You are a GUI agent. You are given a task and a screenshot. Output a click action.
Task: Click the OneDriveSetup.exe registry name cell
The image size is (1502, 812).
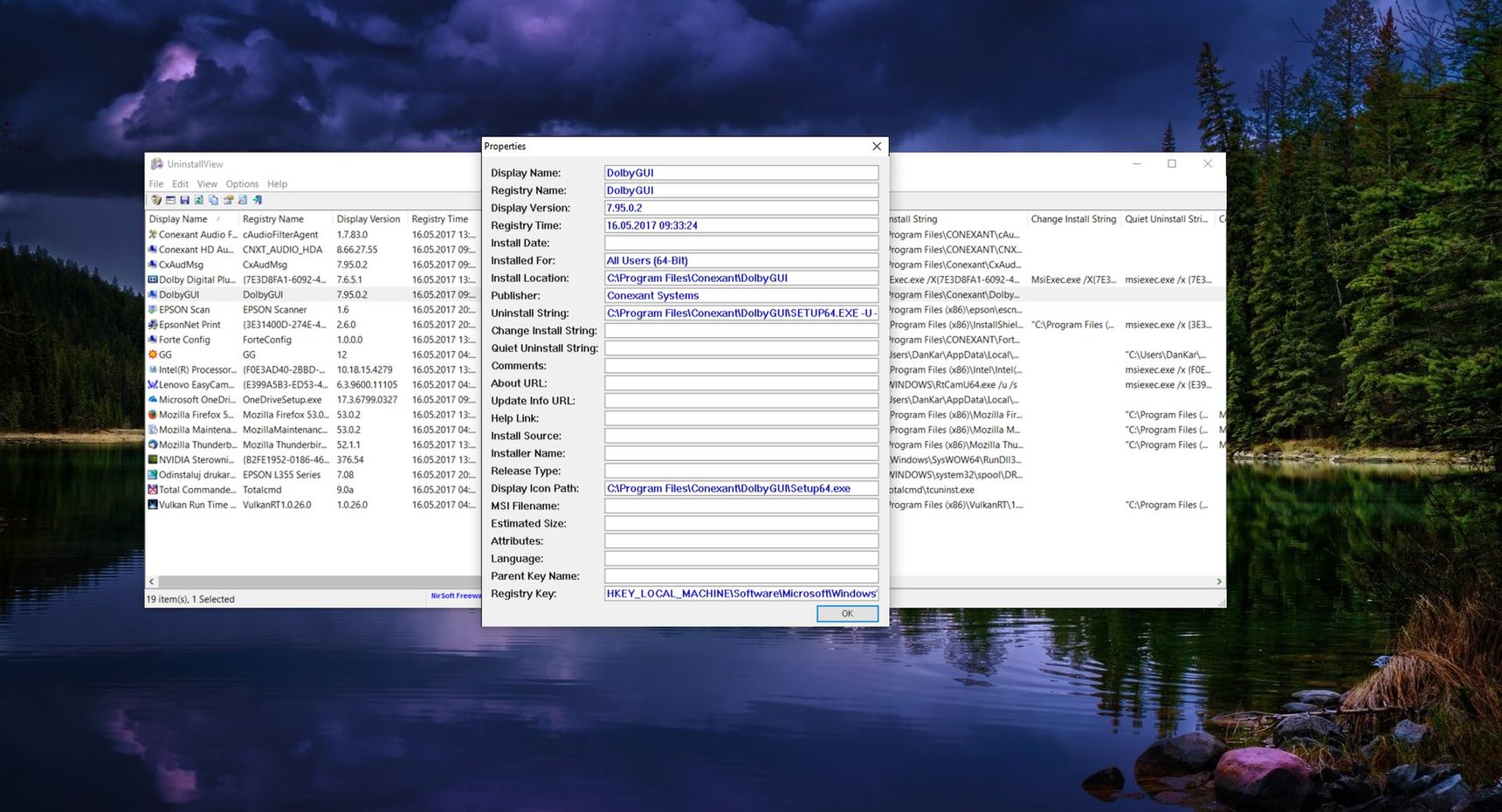(282, 400)
